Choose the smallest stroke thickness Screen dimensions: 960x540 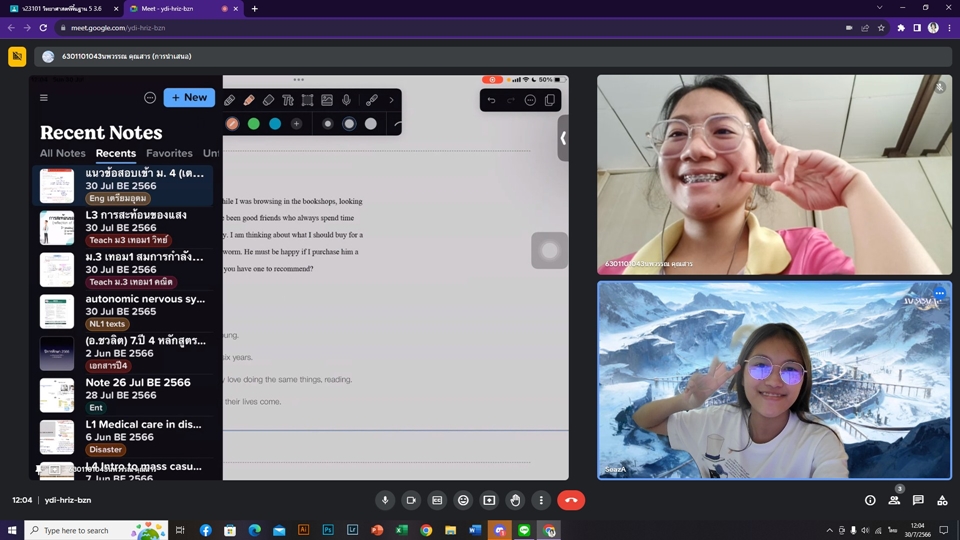pos(328,124)
